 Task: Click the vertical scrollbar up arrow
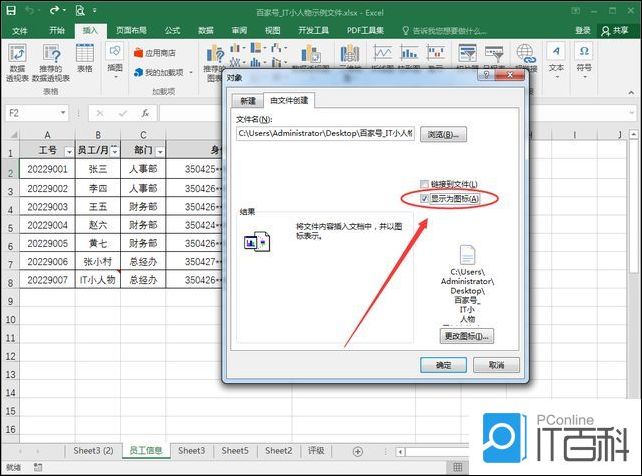(633, 134)
